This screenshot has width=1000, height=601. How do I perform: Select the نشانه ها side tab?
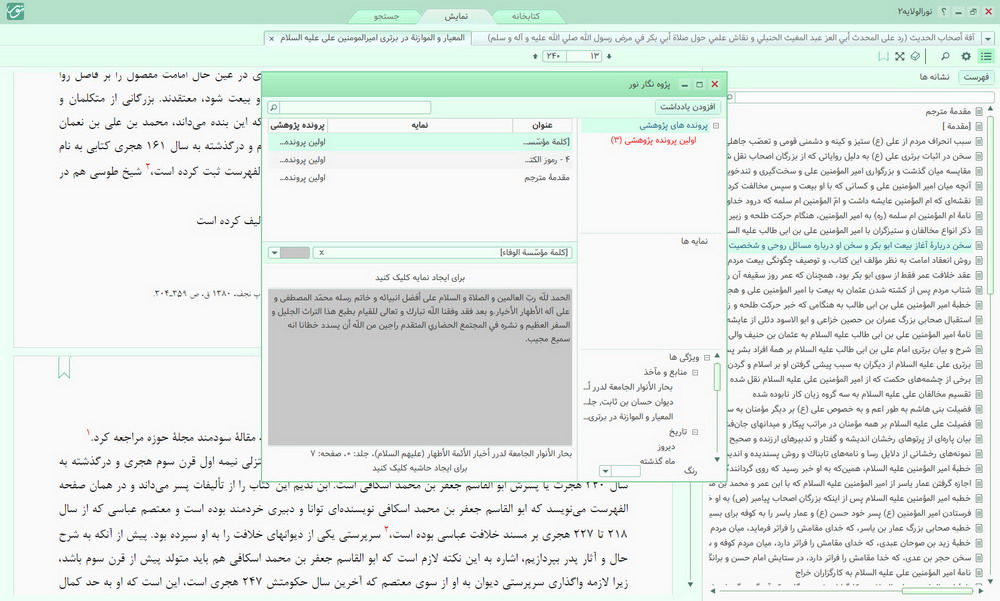(x=934, y=77)
